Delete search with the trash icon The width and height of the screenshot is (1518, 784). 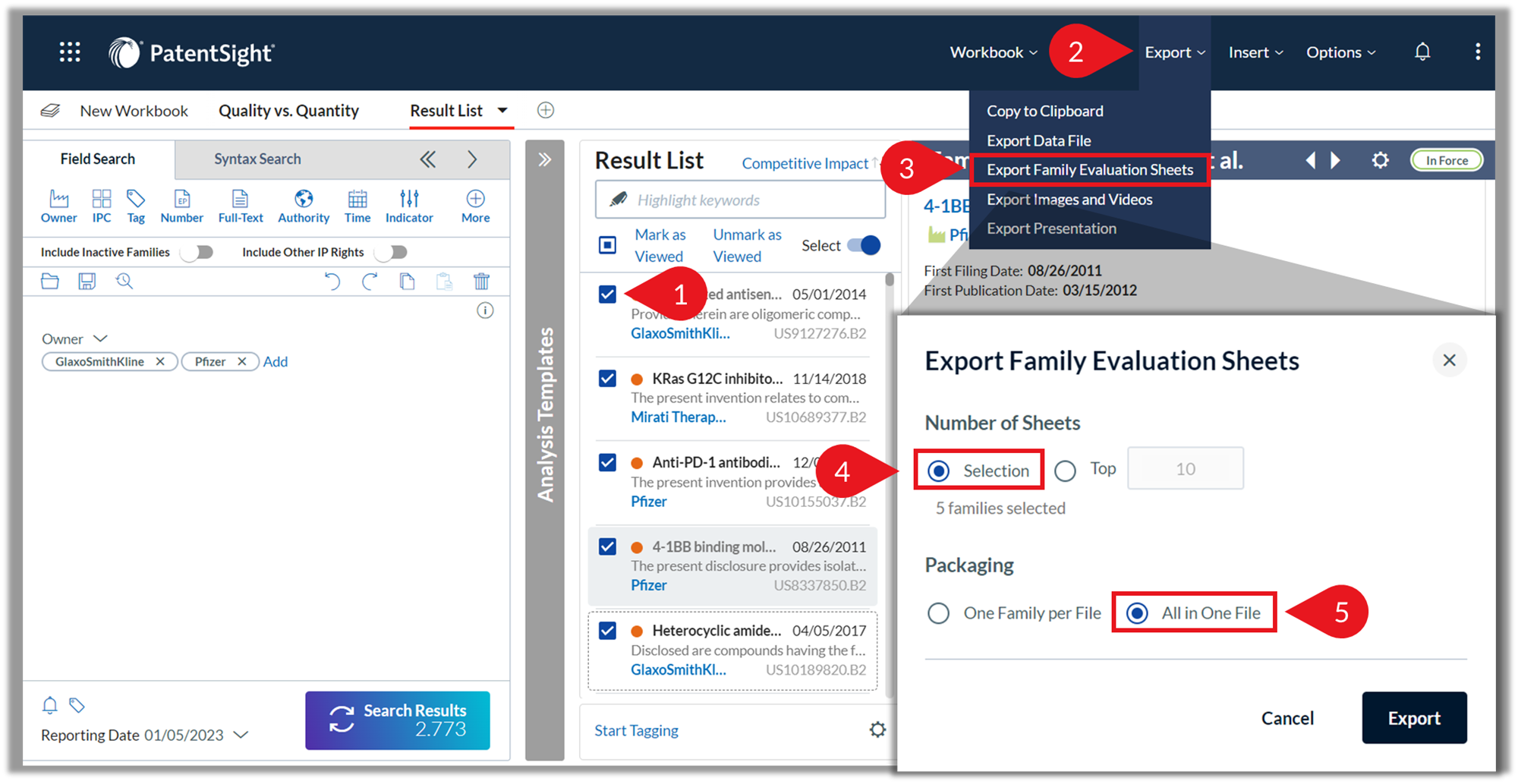481,282
